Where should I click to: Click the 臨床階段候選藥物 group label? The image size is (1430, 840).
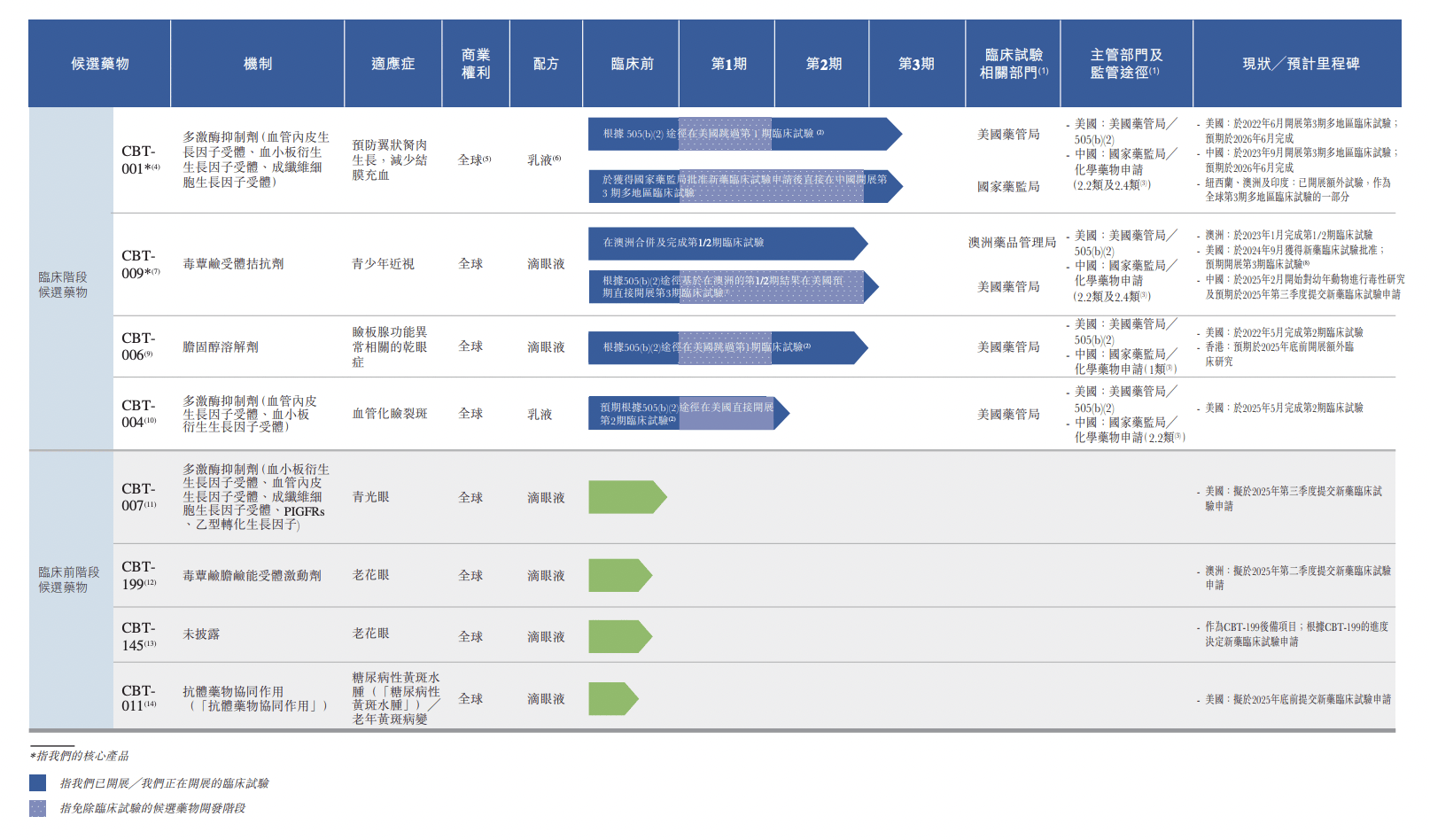click(63, 284)
